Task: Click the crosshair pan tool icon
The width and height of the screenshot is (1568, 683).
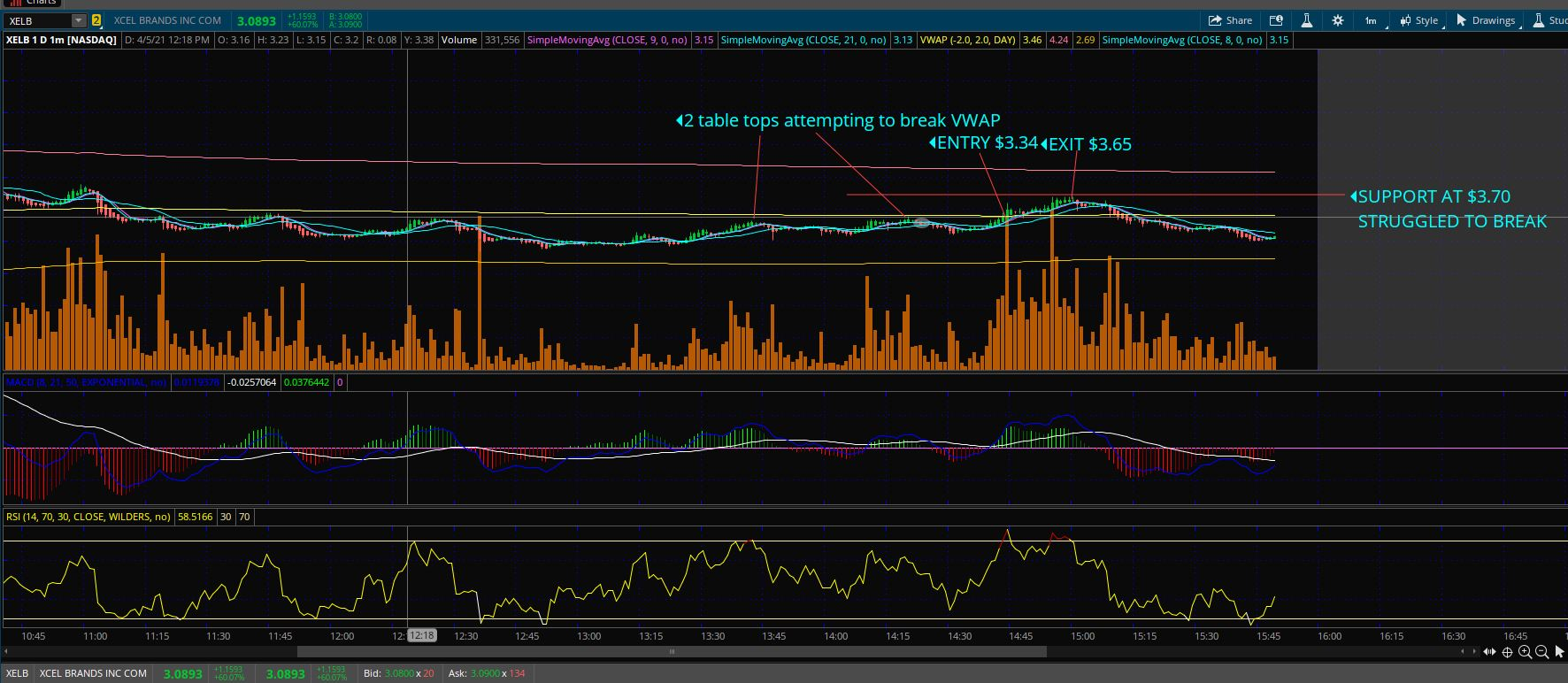Action: click(1507, 652)
